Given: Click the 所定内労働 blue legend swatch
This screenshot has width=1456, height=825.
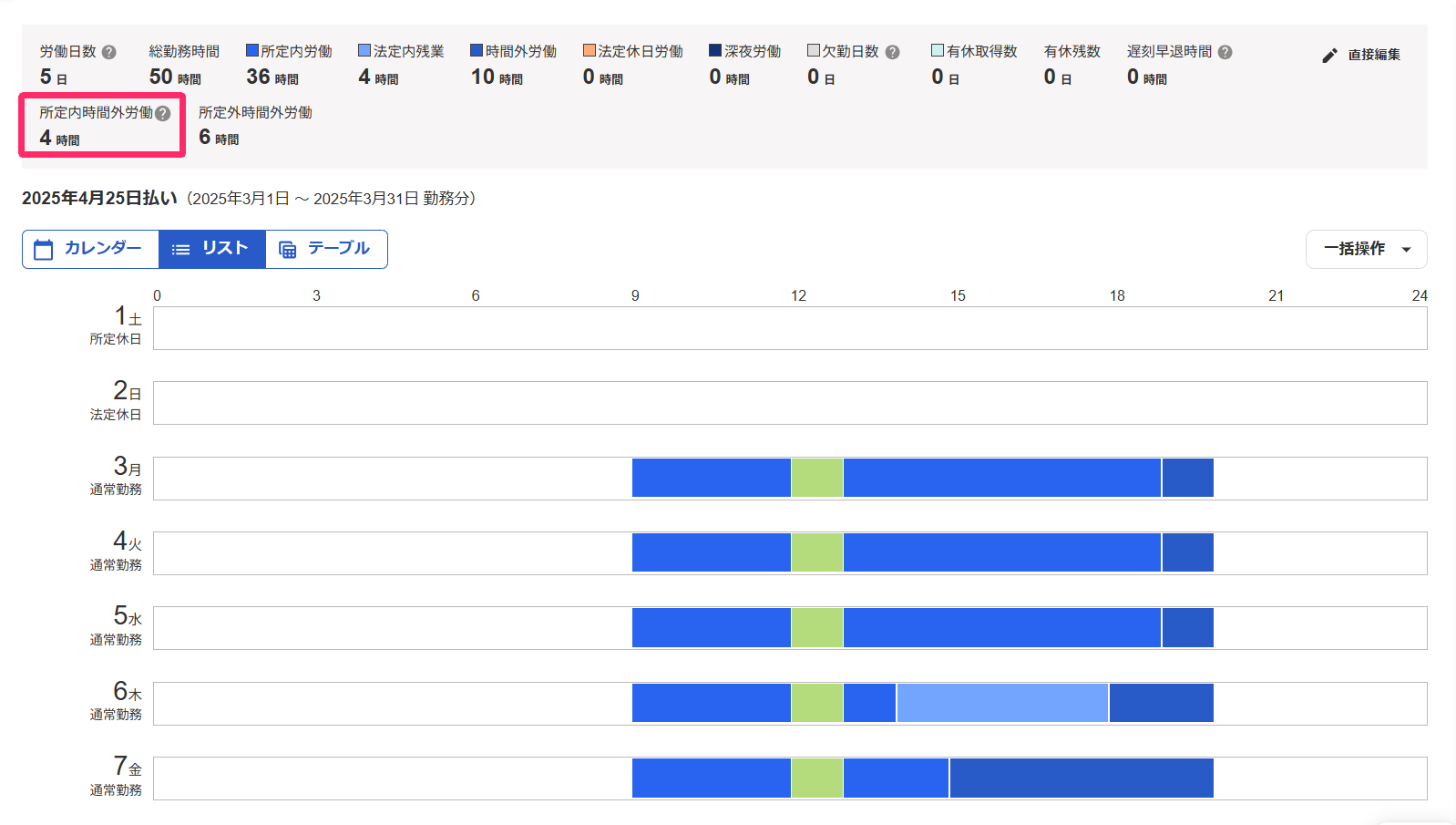Looking at the screenshot, I should (x=252, y=50).
